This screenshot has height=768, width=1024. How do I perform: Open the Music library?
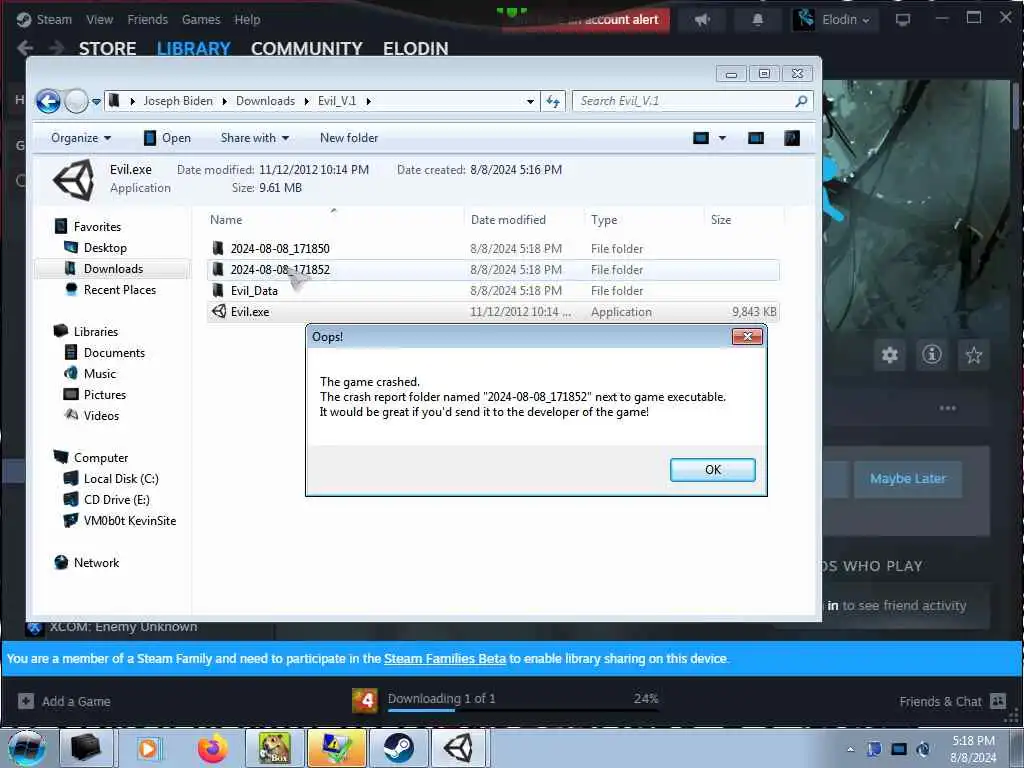pyautogui.click(x=99, y=374)
